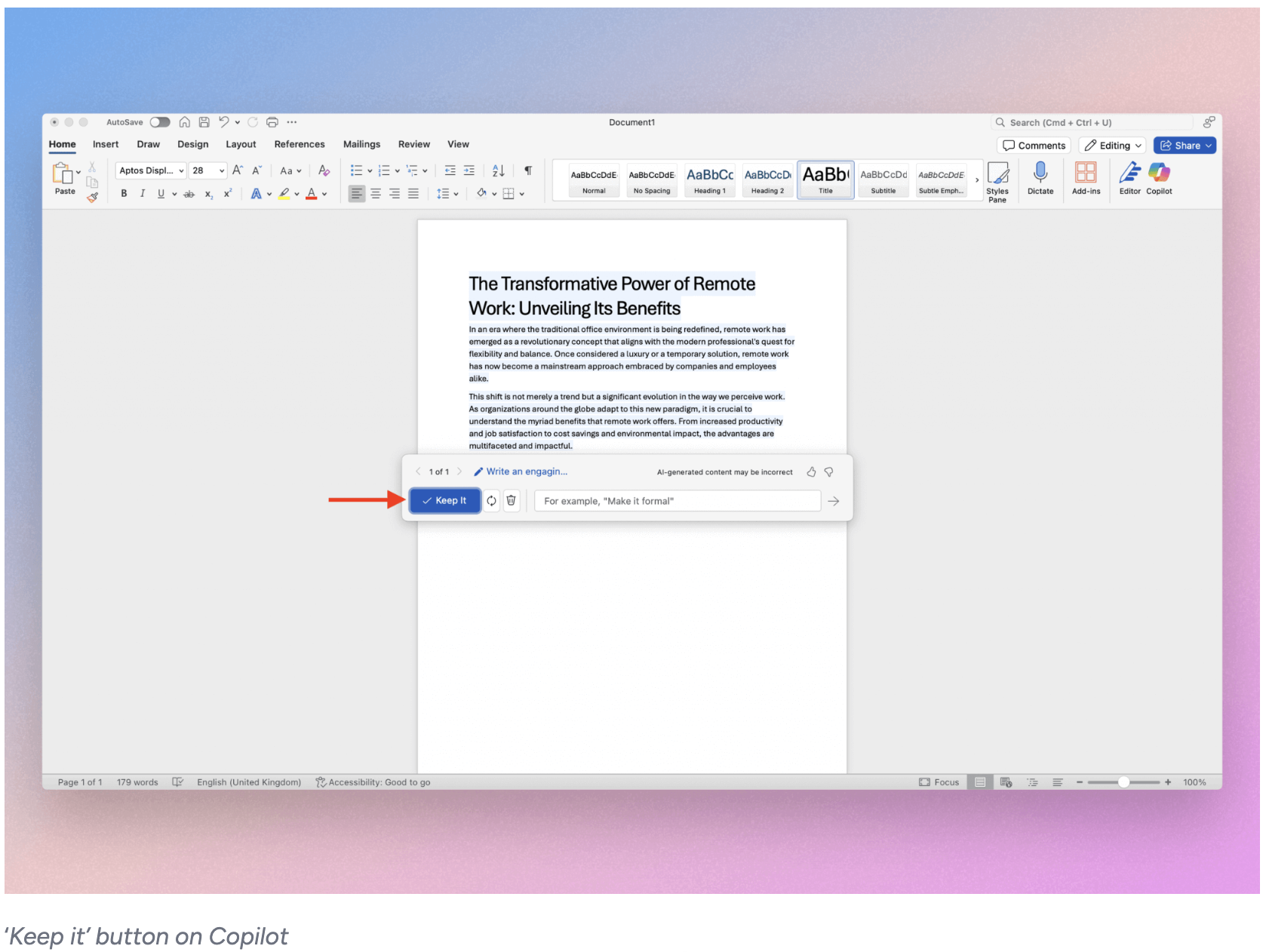Click the Copilot prompt input field
The image size is (1263, 952).
[x=677, y=500]
